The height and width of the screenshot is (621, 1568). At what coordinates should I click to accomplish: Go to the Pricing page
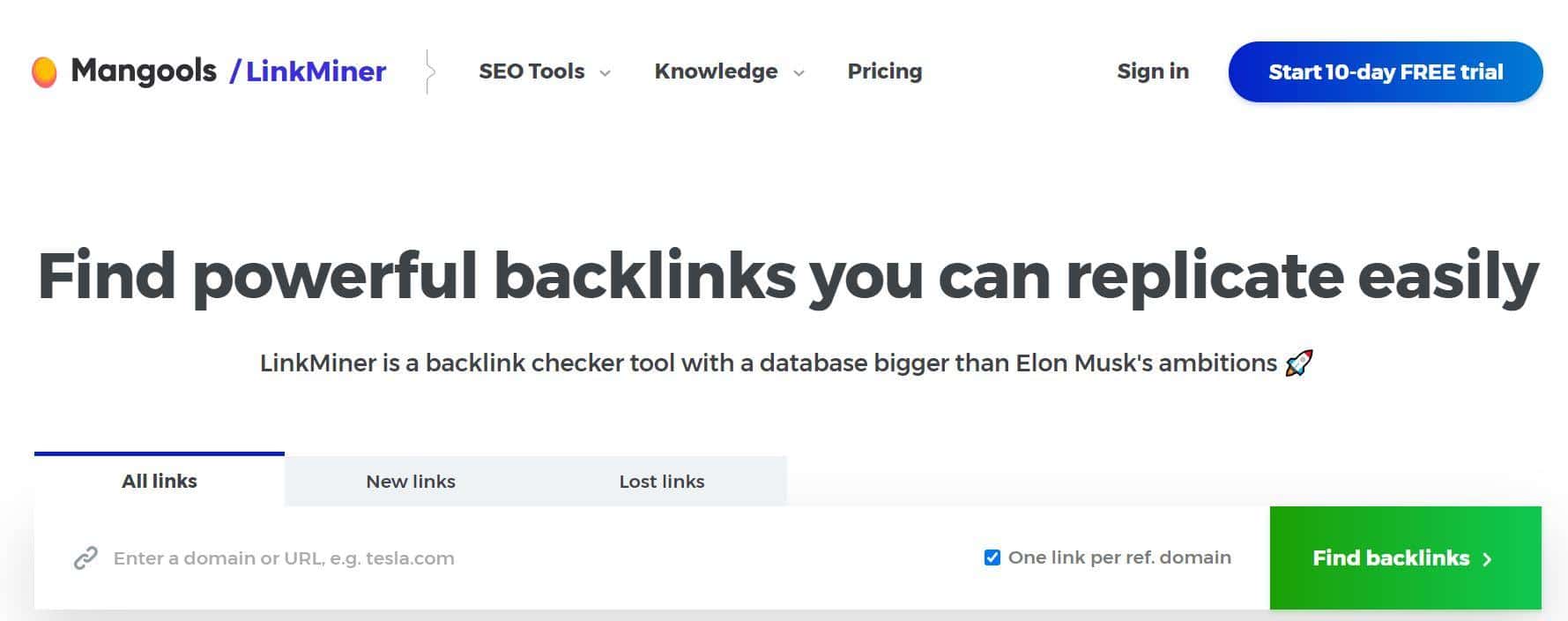pyautogui.click(x=885, y=71)
